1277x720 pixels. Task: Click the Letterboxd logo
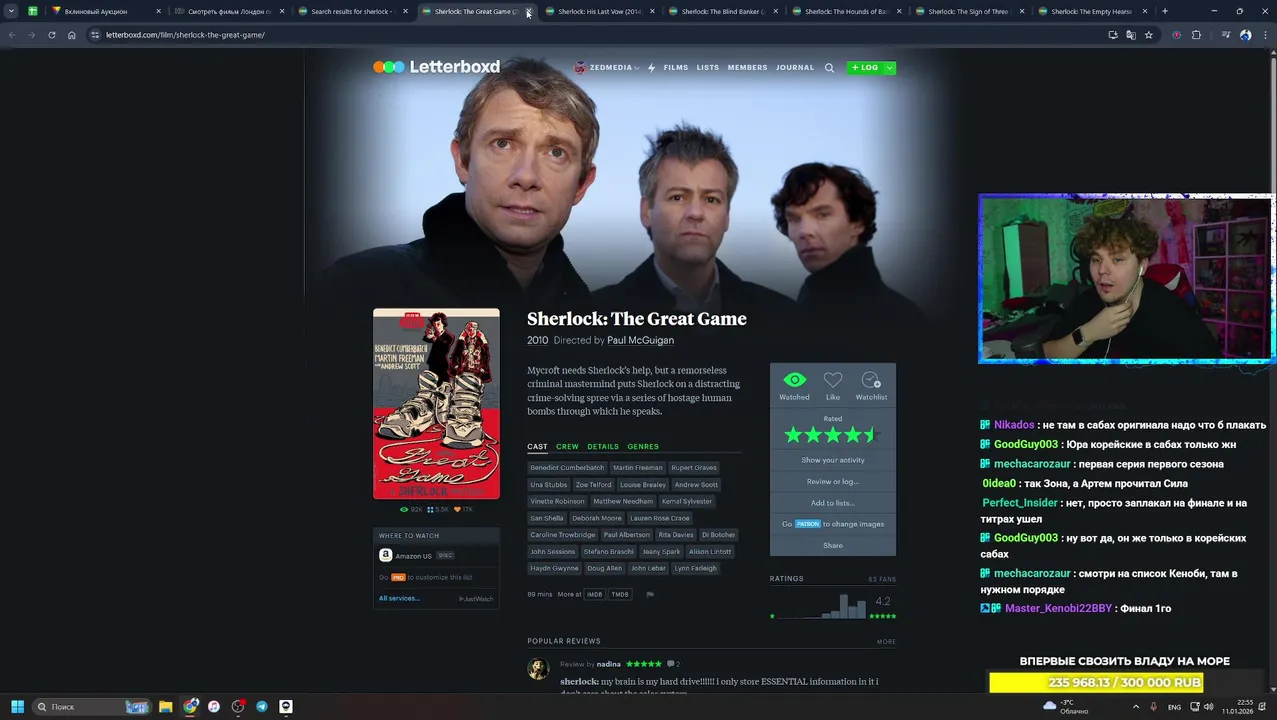point(436,67)
